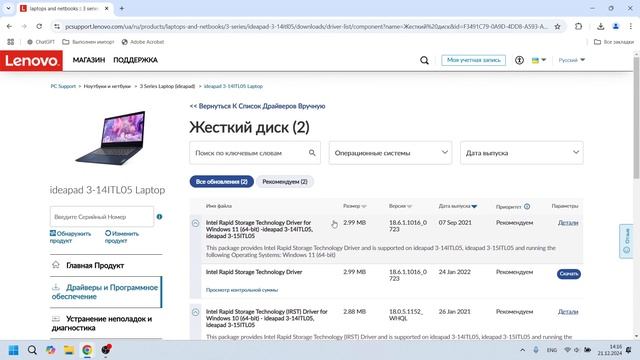The width and height of the screenshot is (640, 360).
Task: Sort by Версия column
Action: [x=400, y=206]
